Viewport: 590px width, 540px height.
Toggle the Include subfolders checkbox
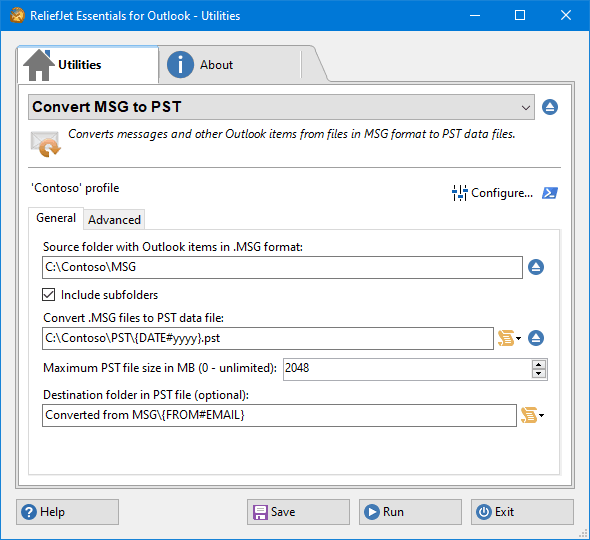(49, 295)
